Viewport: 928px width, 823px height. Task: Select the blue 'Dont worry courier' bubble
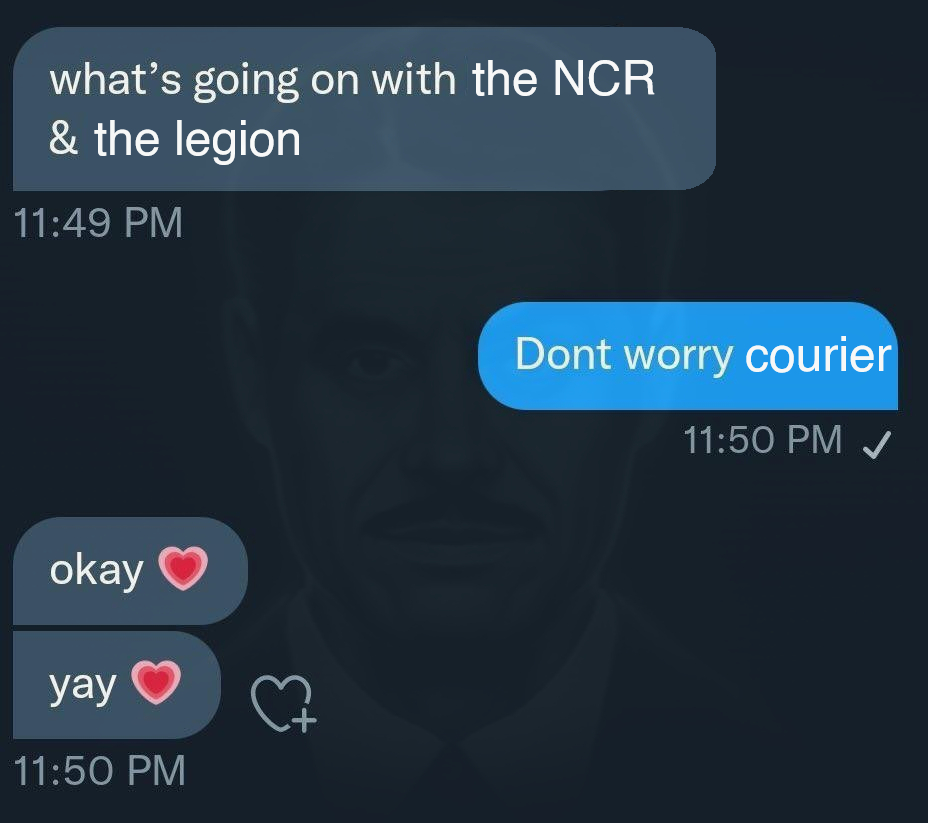[x=688, y=356]
